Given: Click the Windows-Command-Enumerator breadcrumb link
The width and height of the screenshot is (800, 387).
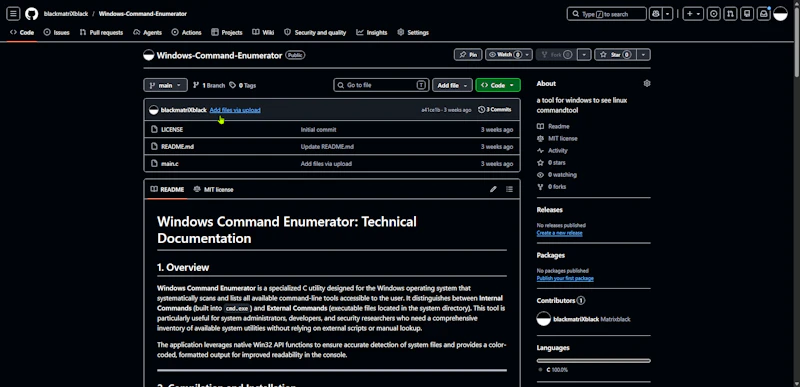Looking at the screenshot, I should pyautogui.click(x=143, y=14).
